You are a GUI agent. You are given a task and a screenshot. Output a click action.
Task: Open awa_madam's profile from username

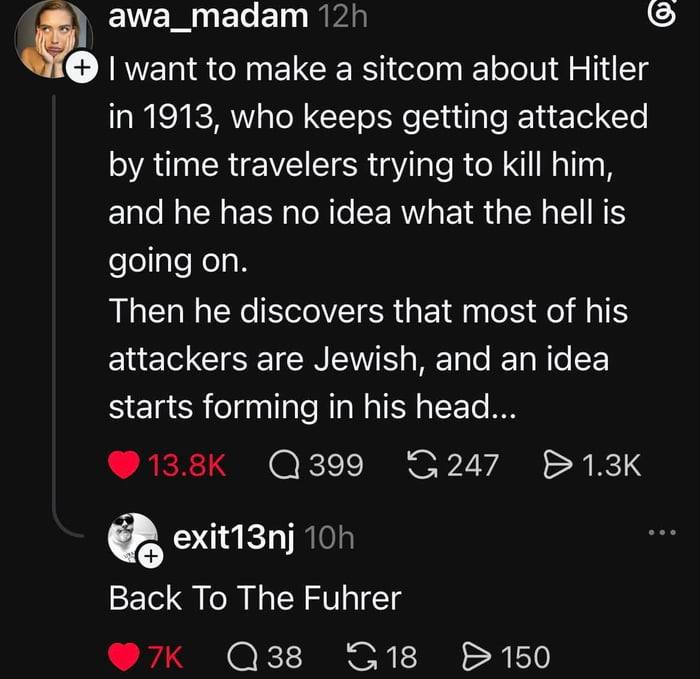point(208,16)
